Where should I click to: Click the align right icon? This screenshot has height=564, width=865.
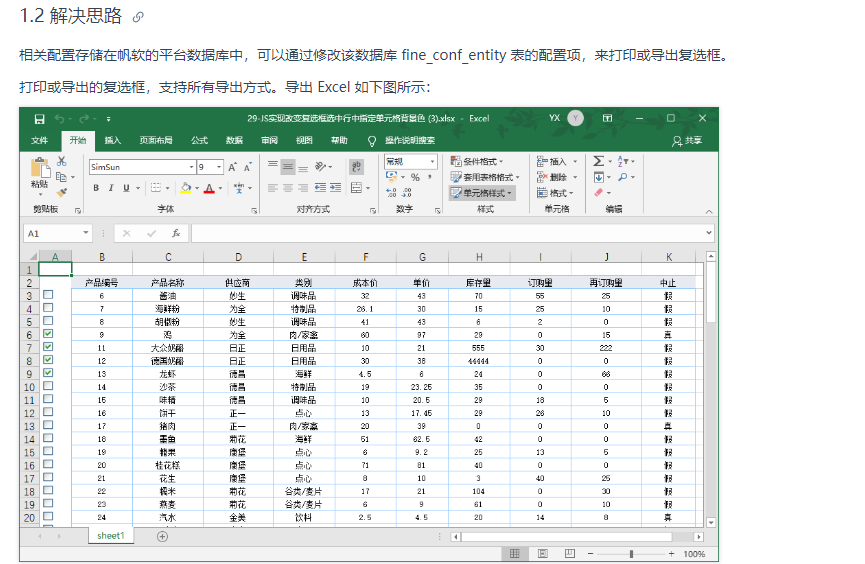303,188
